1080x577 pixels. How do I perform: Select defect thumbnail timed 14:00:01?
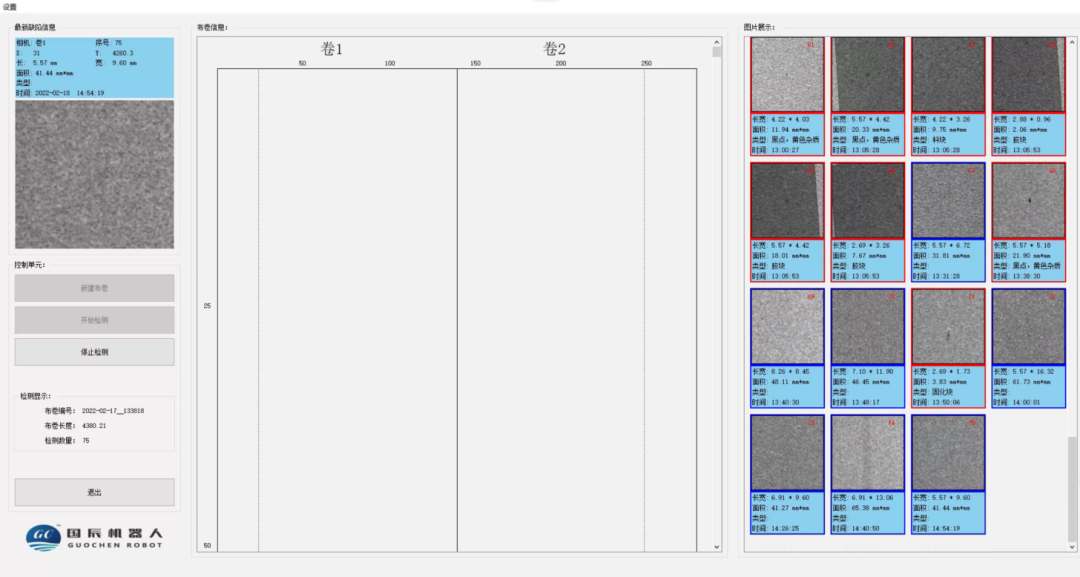(1027, 327)
